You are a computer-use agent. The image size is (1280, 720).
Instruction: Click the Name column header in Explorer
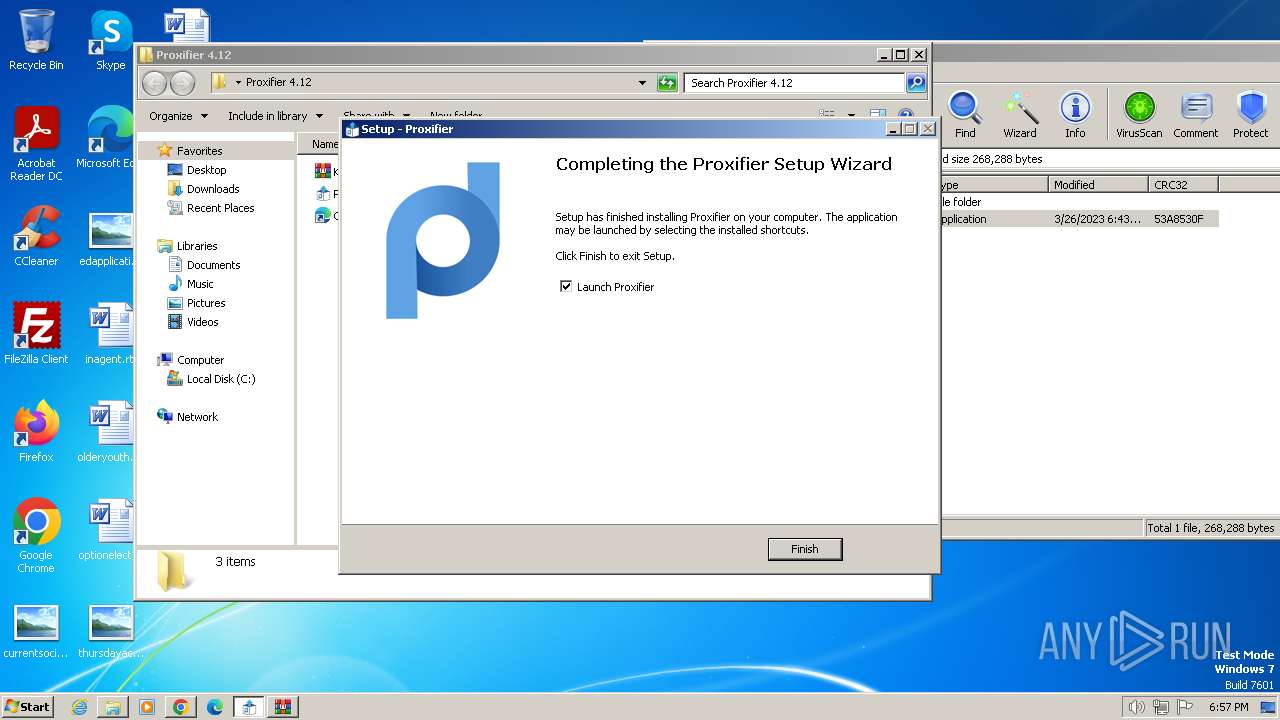(319, 144)
